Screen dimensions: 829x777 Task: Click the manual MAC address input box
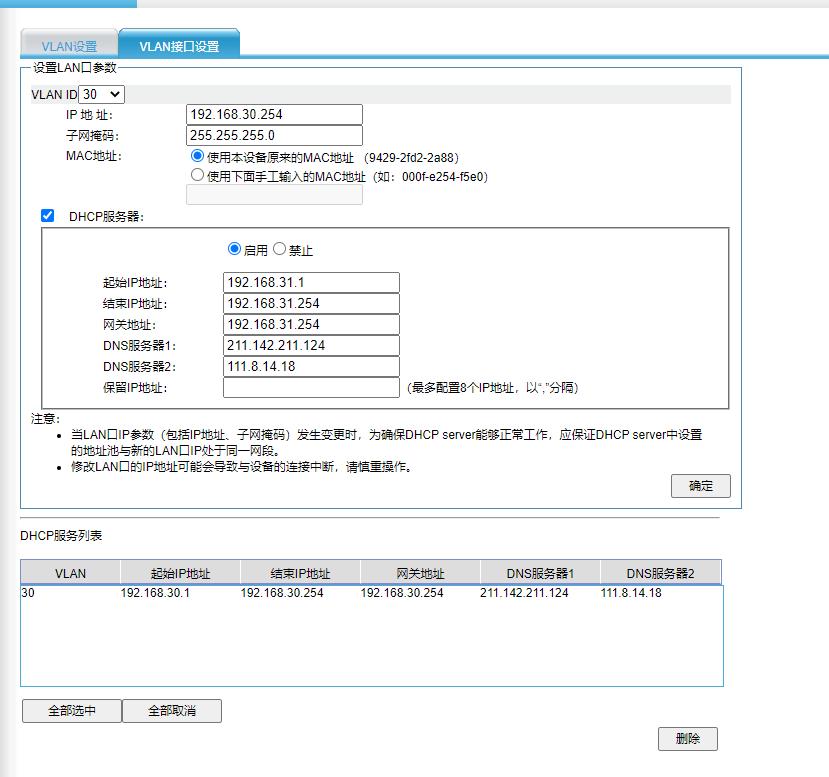(274, 195)
